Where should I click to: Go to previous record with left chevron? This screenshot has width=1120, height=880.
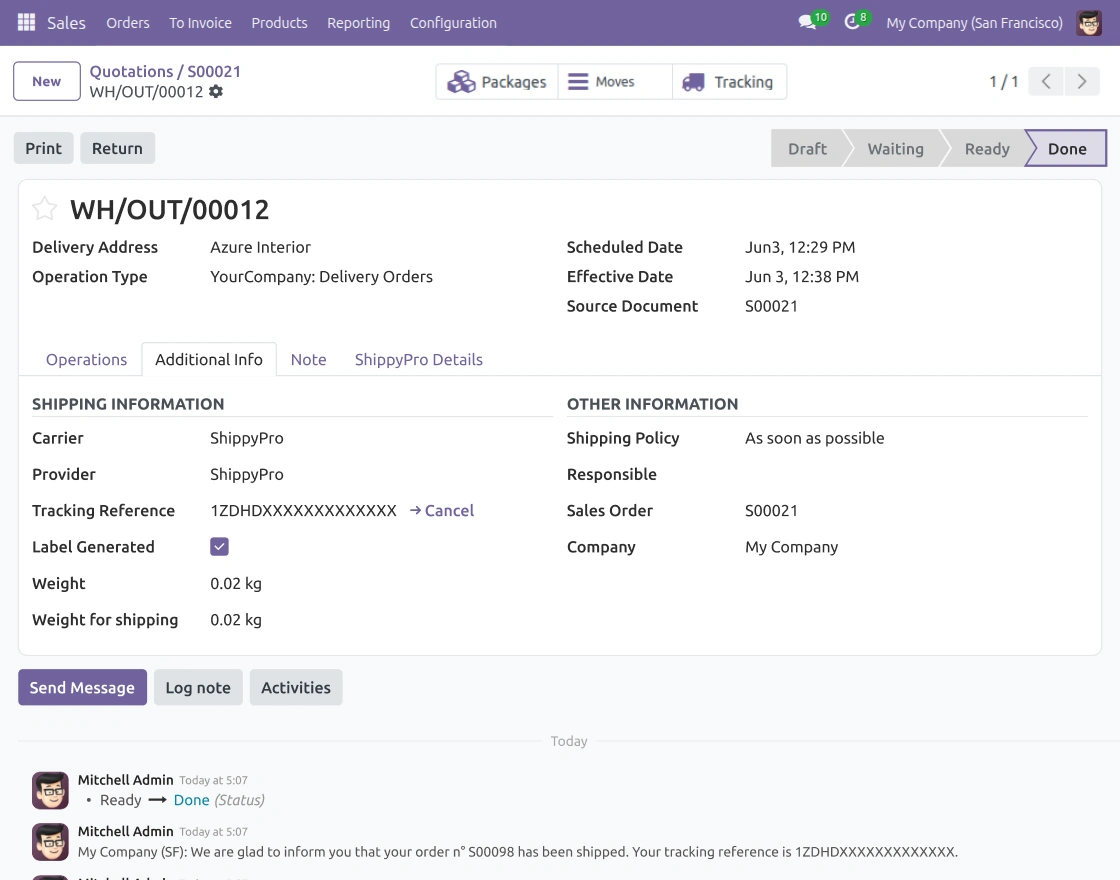pos(1046,81)
